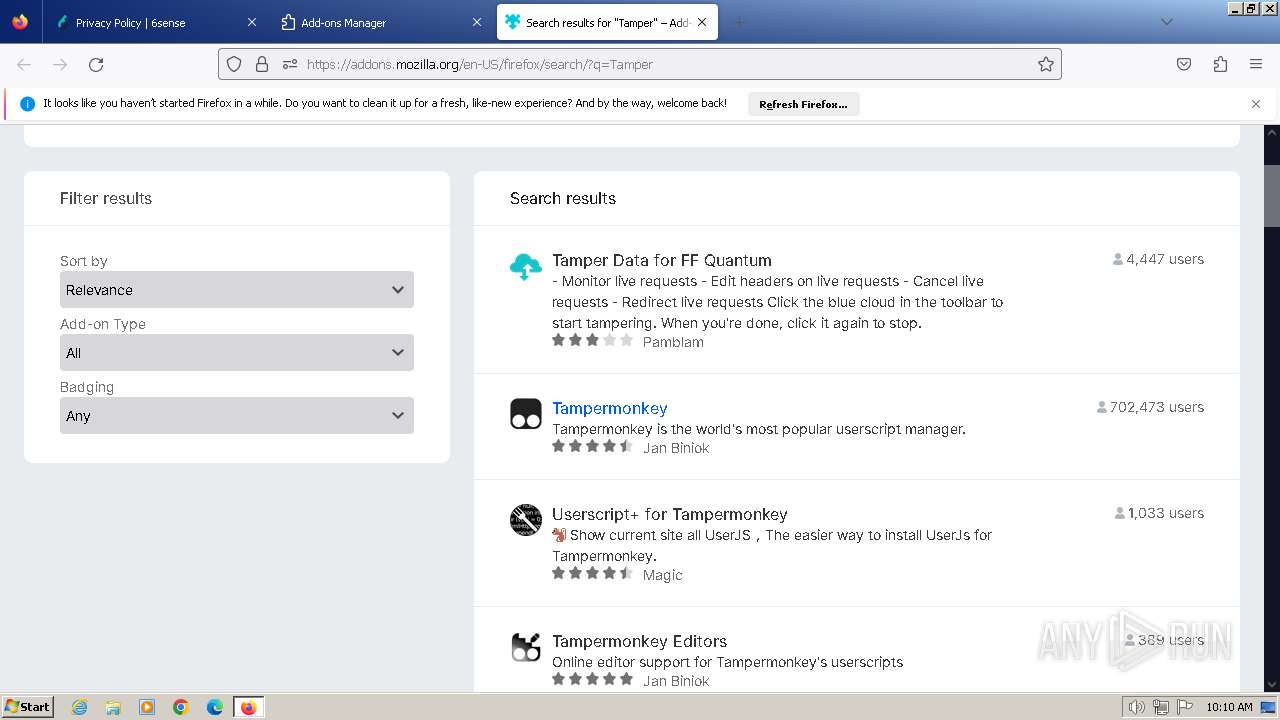This screenshot has height=720, width=1280.
Task: Reload the current page
Action: (96, 64)
